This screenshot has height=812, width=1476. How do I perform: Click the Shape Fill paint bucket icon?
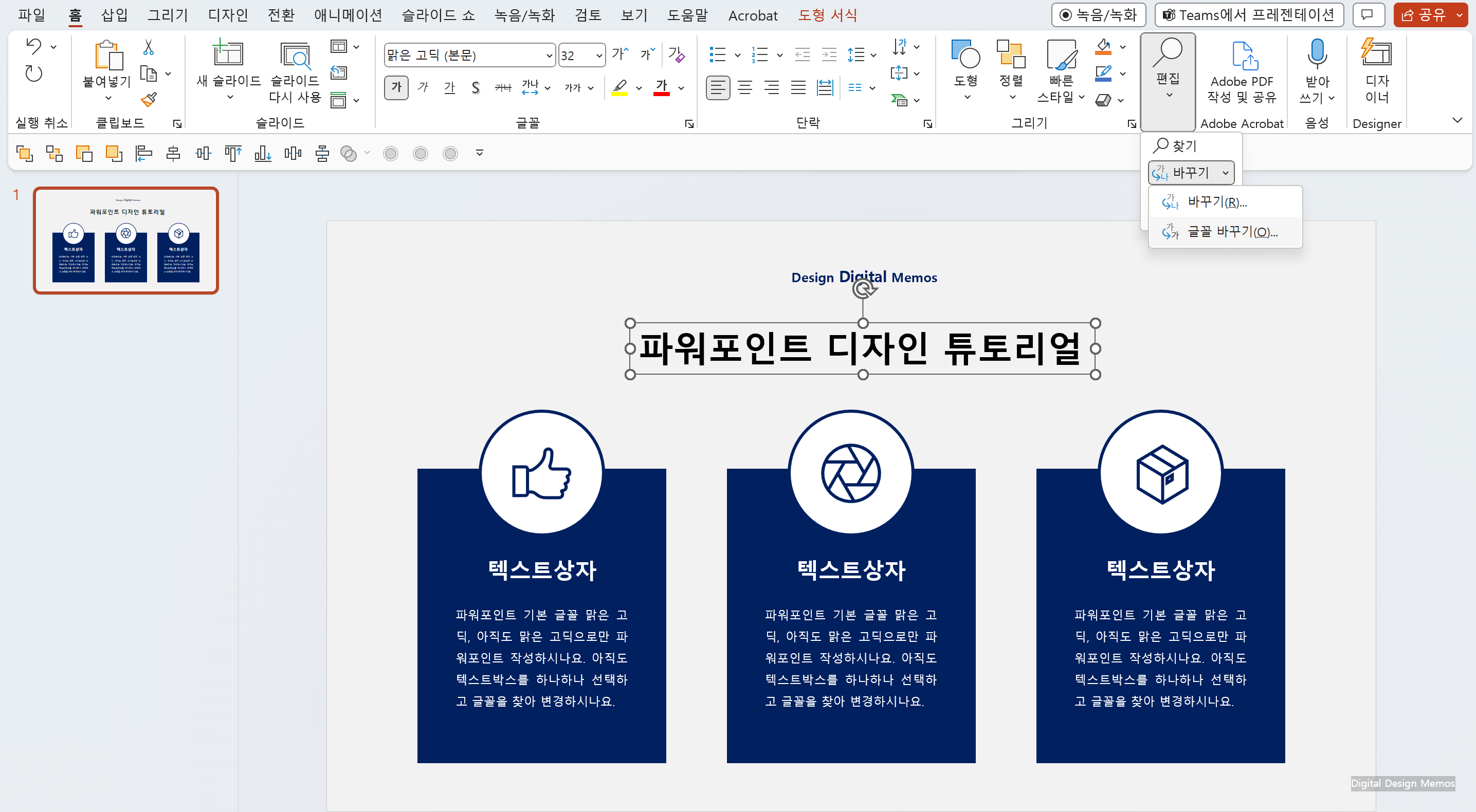[x=1103, y=47]
